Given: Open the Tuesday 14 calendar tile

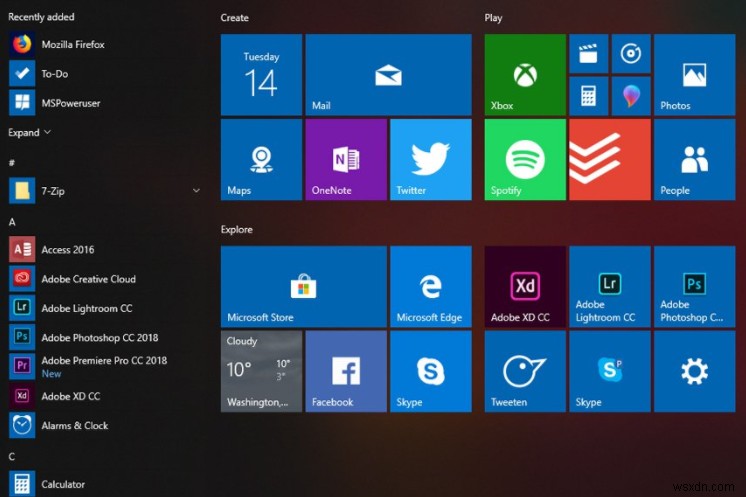Looking at the screenshot, I should (261, 75).
